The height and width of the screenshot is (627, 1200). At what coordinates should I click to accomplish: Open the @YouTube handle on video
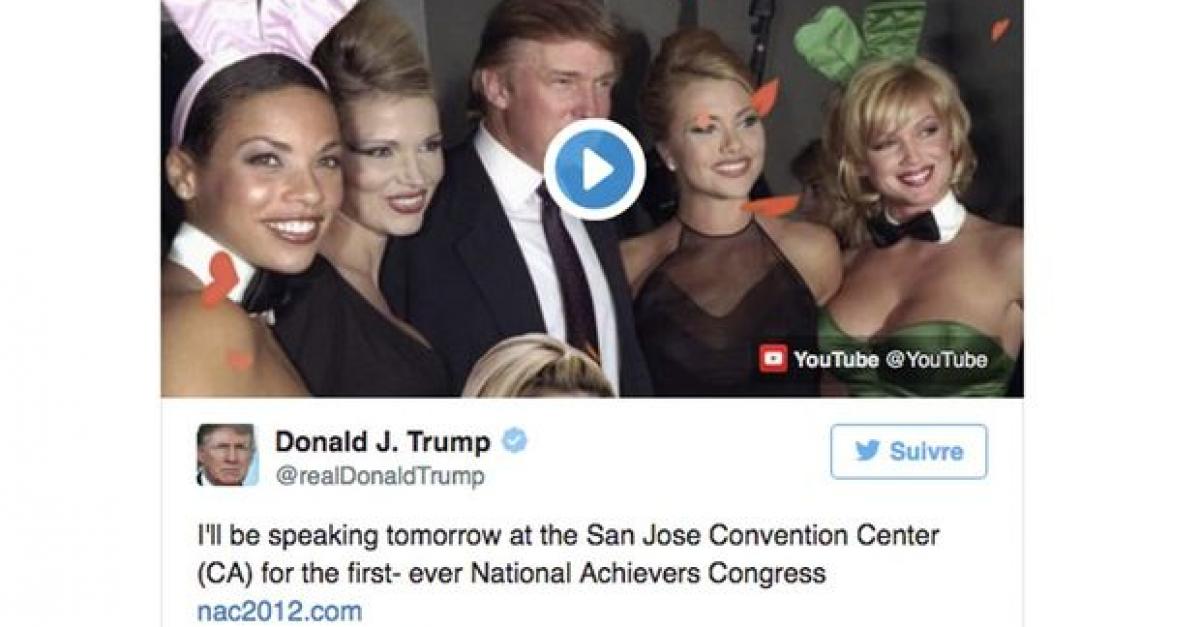936,360
